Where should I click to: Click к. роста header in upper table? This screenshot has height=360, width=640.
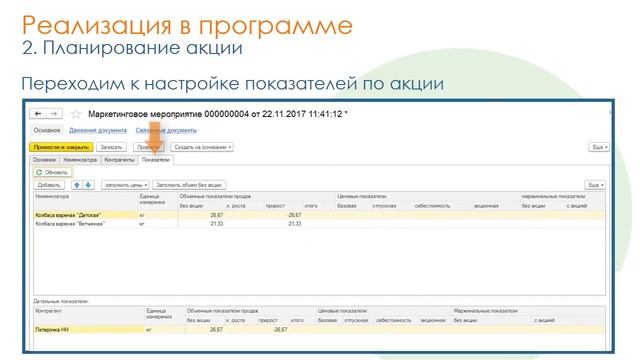[236, 206]
